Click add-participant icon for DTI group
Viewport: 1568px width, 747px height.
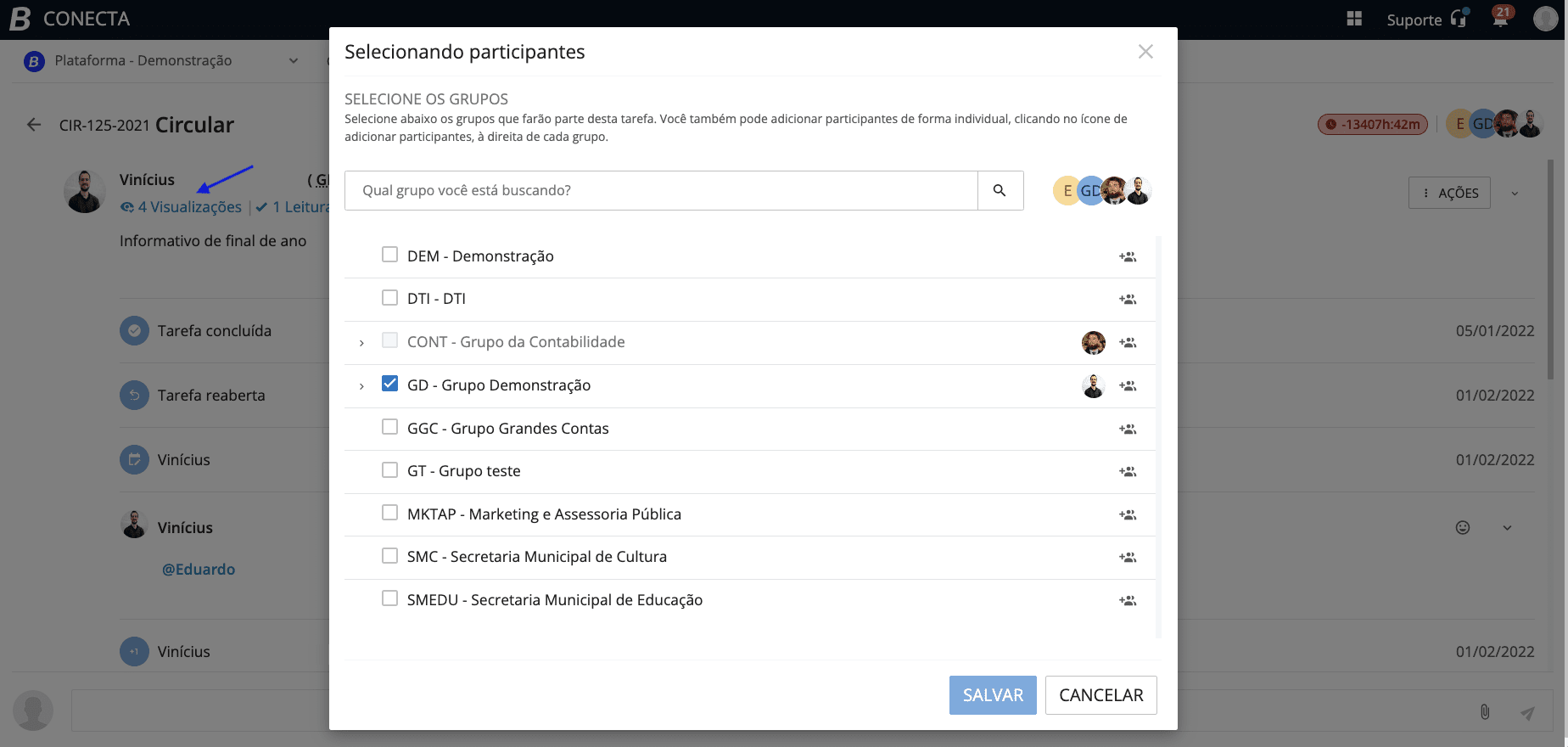pos(1127,299)
